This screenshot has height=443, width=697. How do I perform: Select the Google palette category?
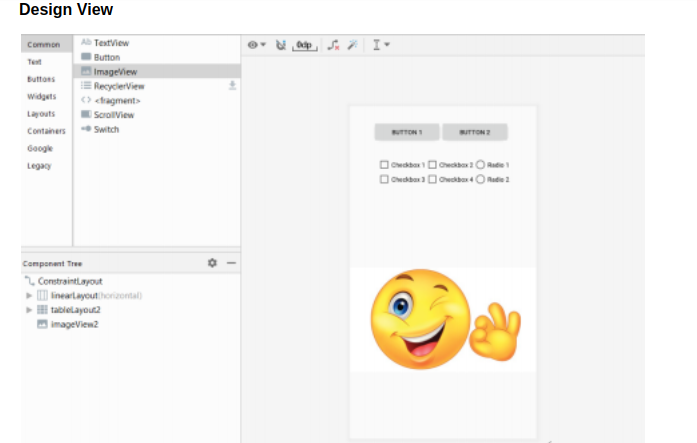click(x=40, y=148)
